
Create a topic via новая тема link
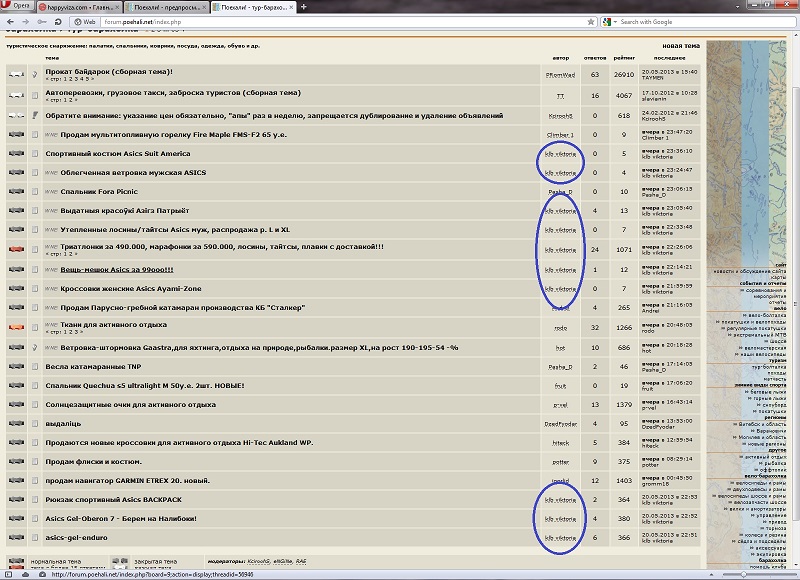point(681,46)
